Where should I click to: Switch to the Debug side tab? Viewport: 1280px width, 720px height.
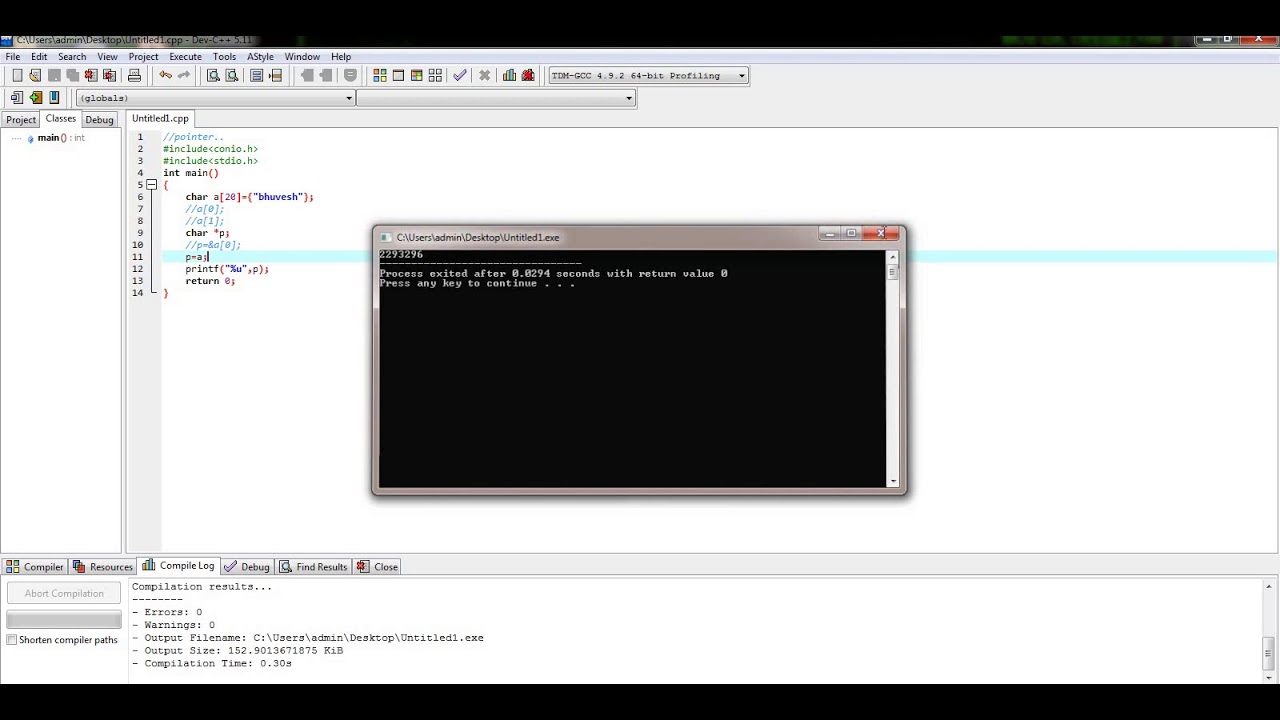[99, 119]
